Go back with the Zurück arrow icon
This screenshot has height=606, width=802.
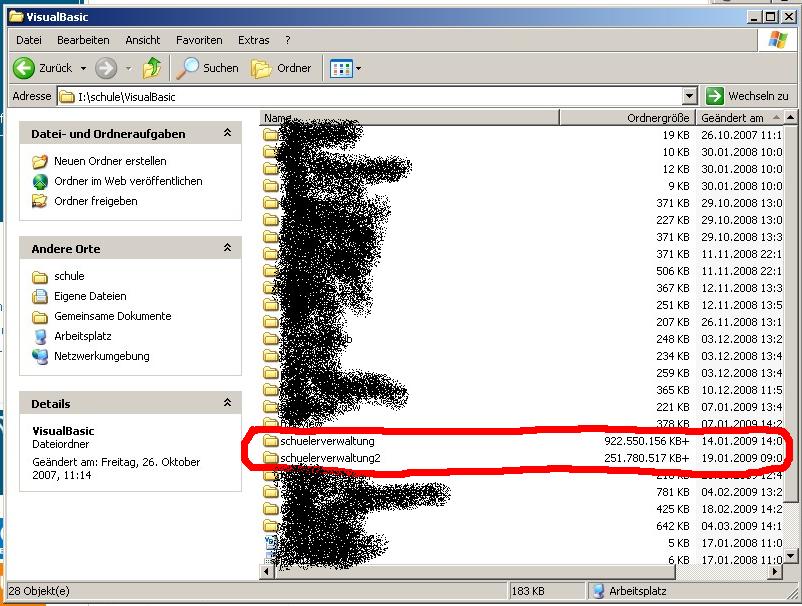[24, 68]
